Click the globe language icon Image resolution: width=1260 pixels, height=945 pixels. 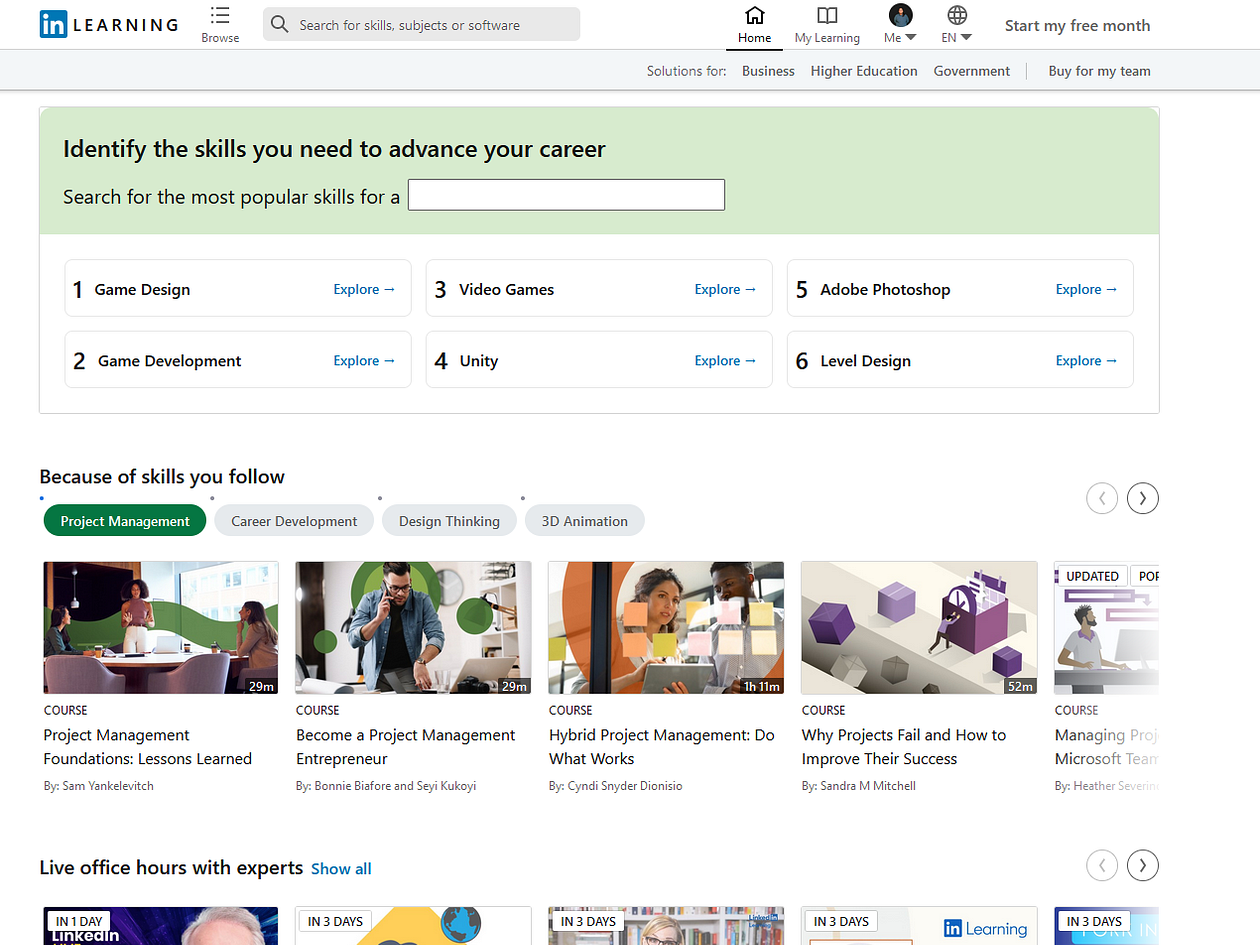(x=957, y=15)
